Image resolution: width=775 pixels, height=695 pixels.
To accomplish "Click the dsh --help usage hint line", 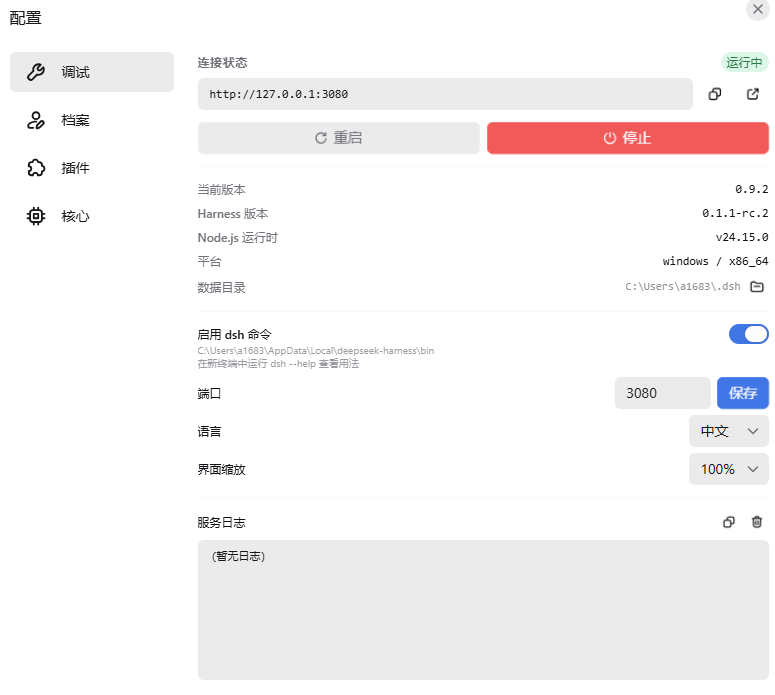I will [x=278, y=364].
